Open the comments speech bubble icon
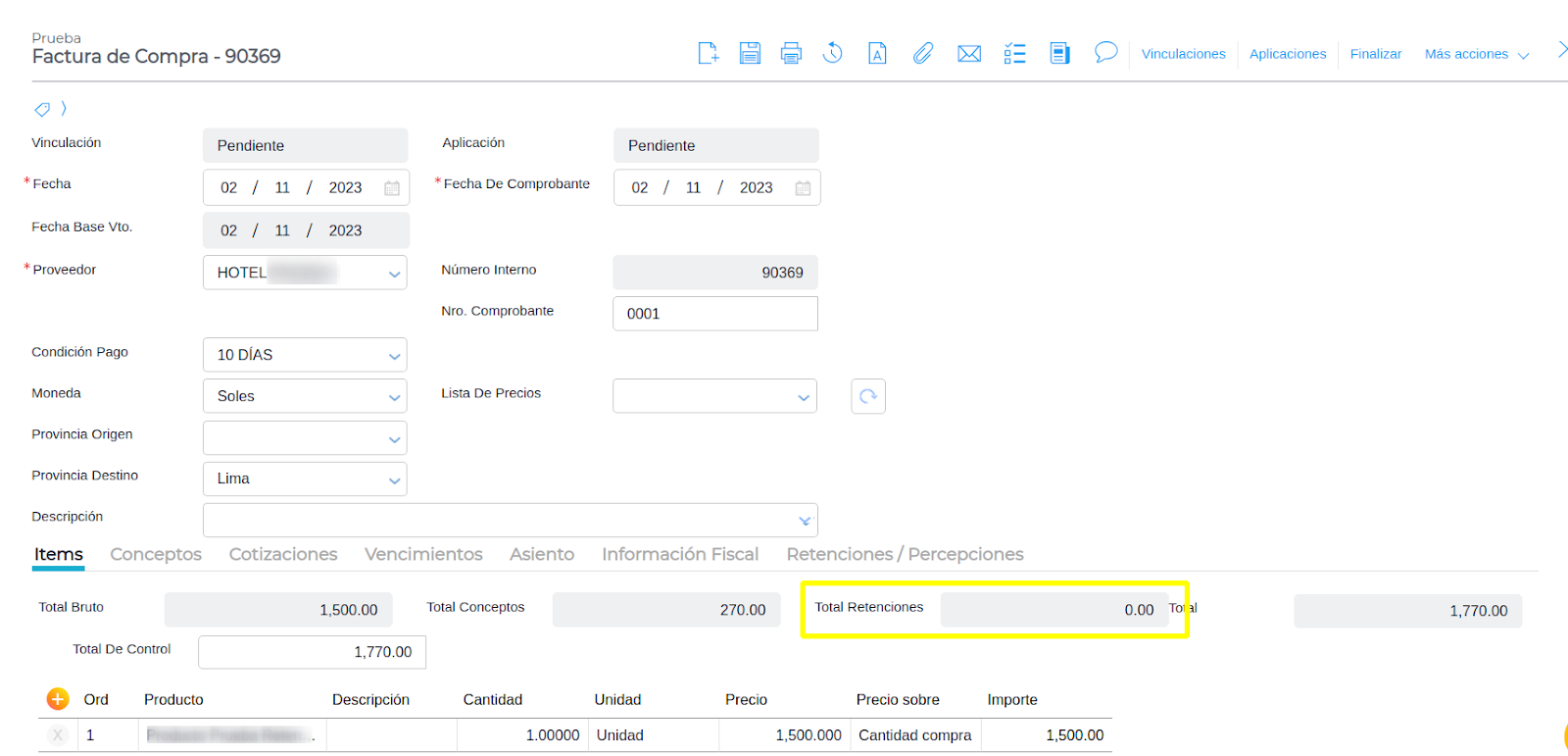The width and height of the screenshot is (1568, 756). pos(1105,52)
